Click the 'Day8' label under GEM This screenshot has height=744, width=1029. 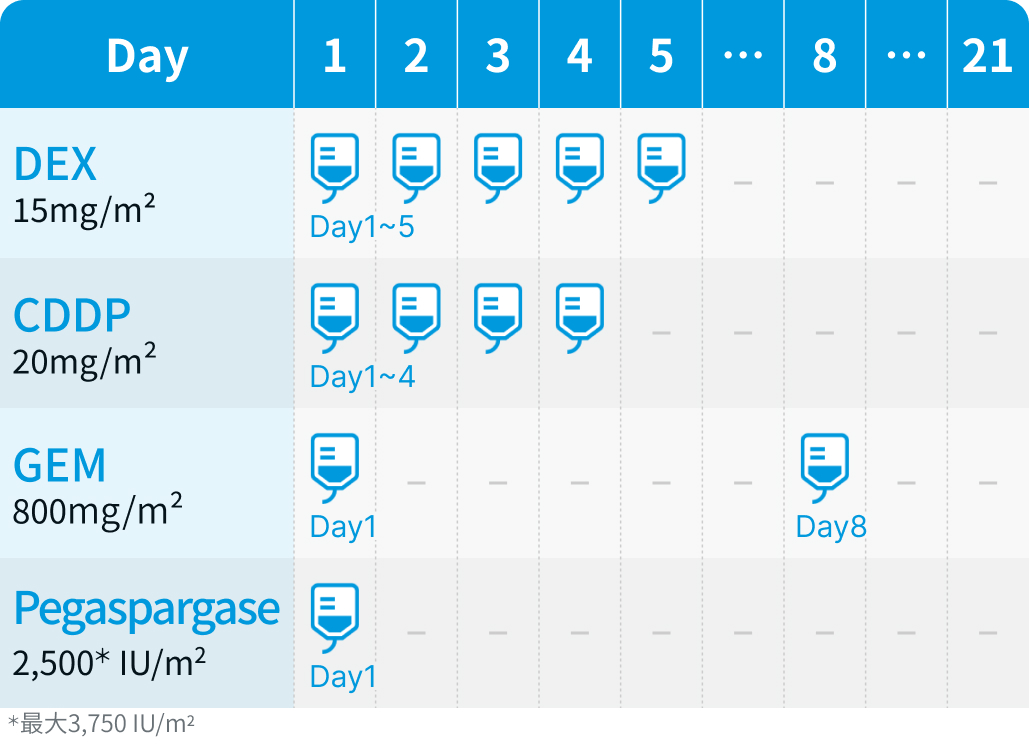click(x=831, y=527)
